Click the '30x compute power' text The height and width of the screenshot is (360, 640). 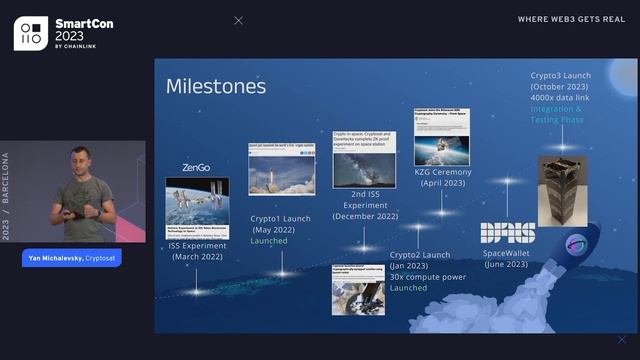click(x=427, y=277)
